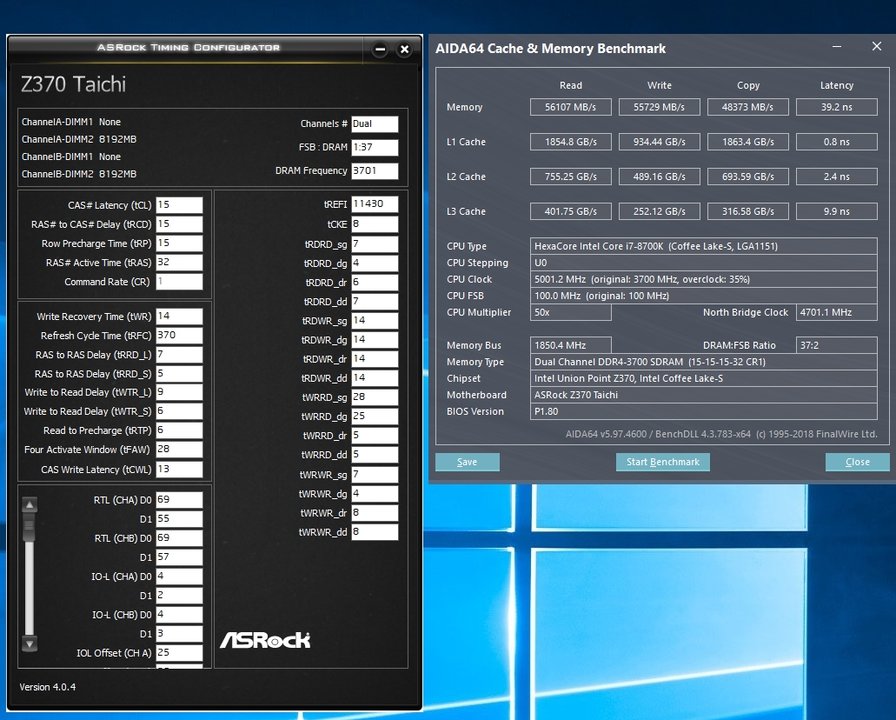Click the scroll up arrow in RTL panel
Viewport: 896px width, 720px height.
pos(29,505)
